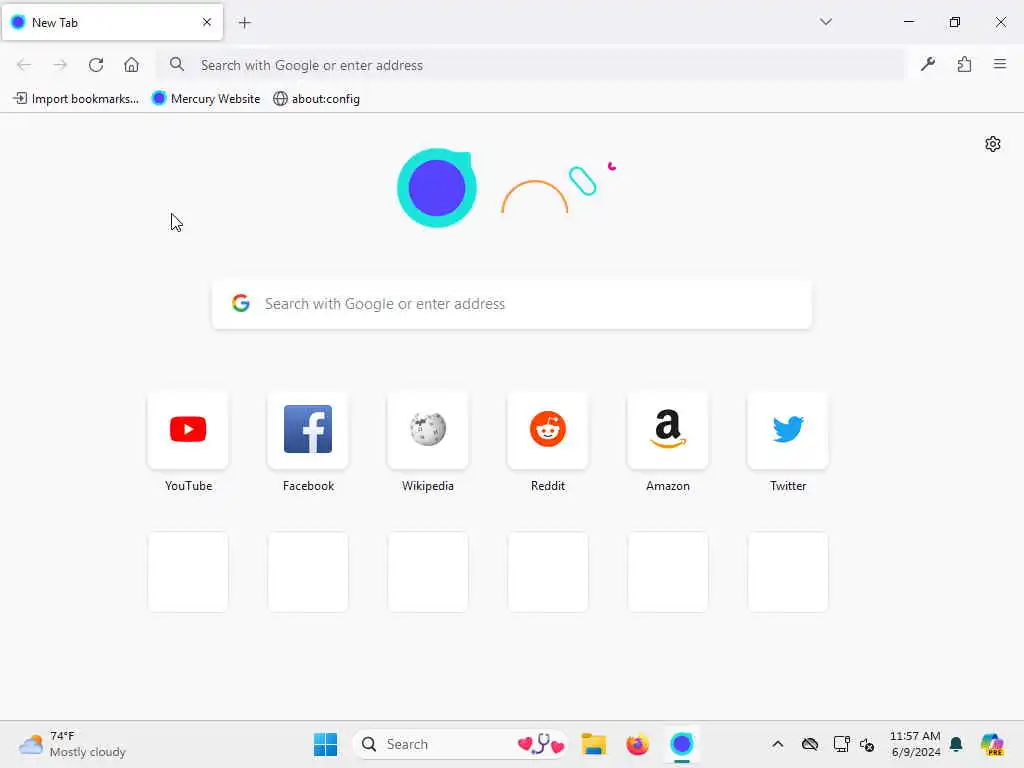
Task: Click the Amazon label text
Action: click(667, 486)
